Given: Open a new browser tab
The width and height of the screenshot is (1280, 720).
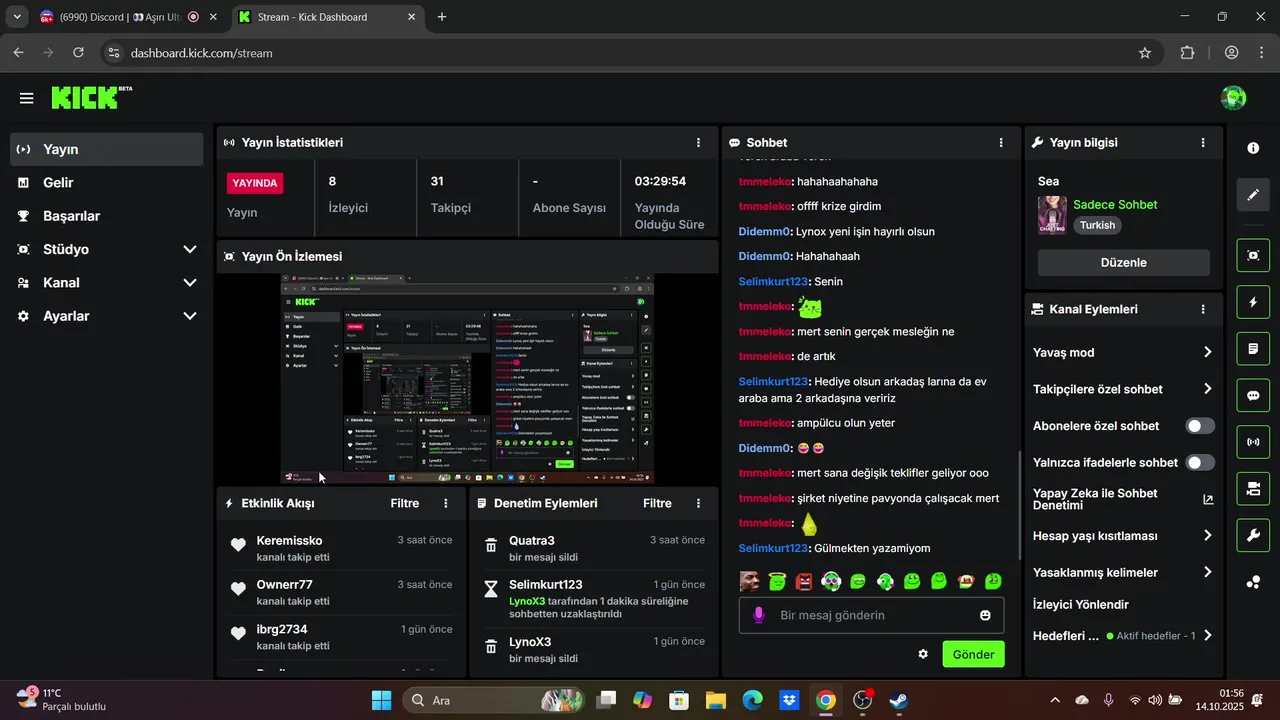Looking at the screenshot, I should click(442, 17).
